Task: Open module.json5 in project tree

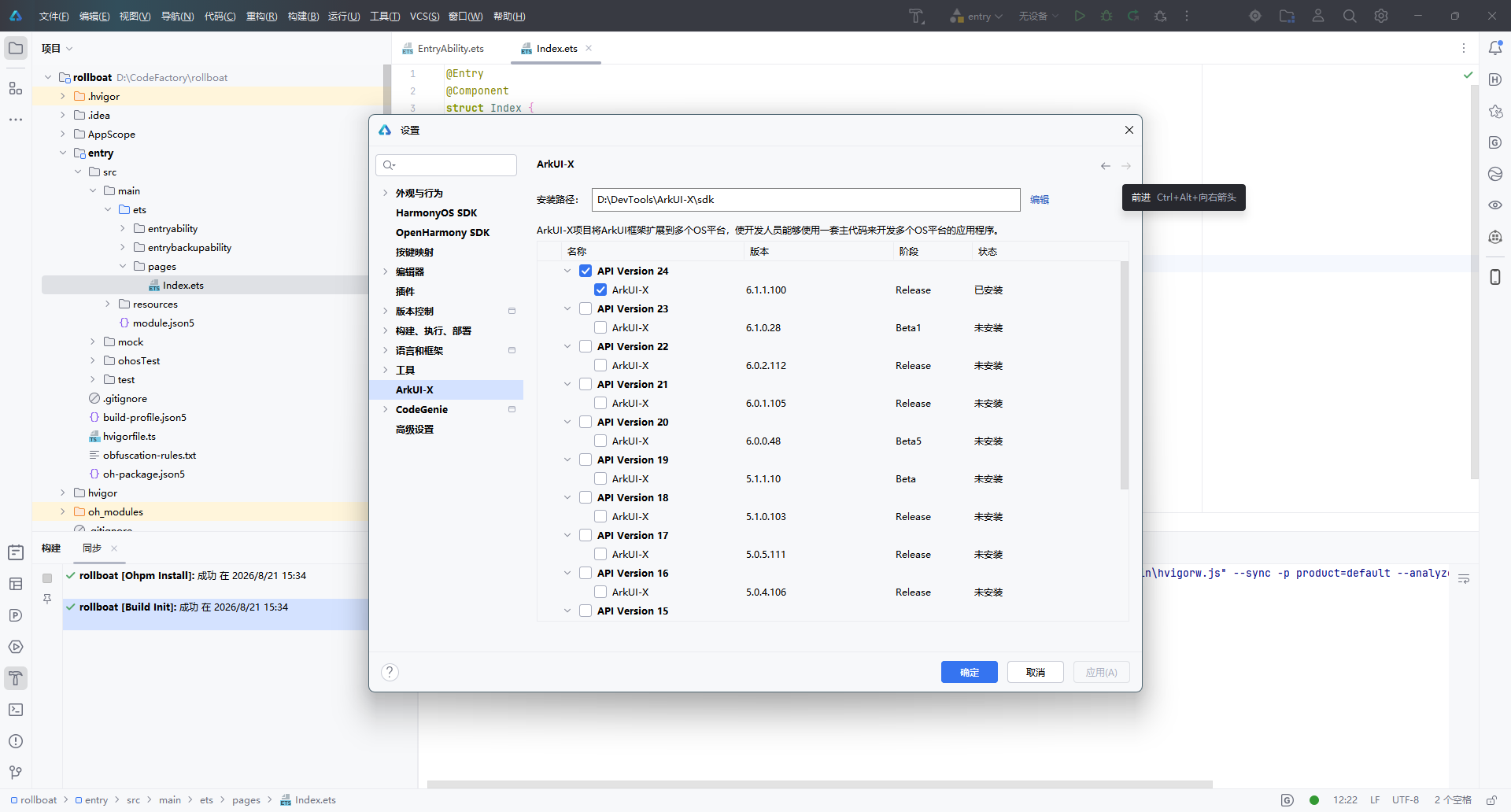Action: click(163, 323)
